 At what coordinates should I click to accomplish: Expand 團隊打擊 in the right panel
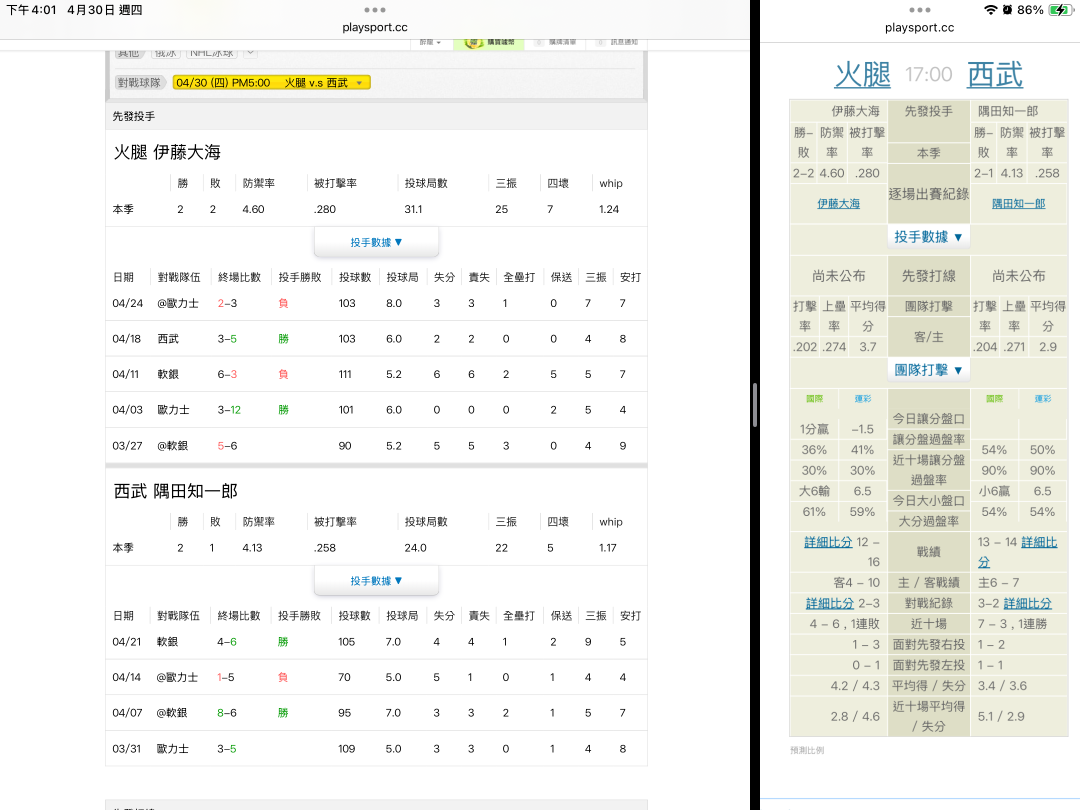928,370
